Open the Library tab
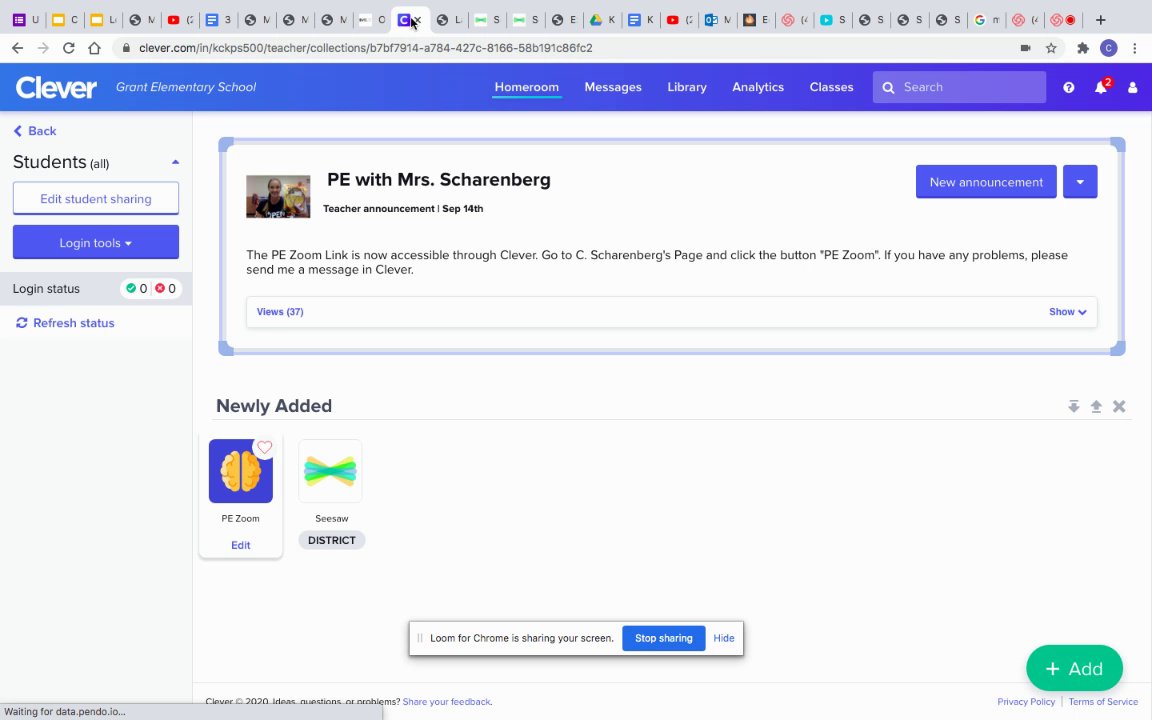 687,87
